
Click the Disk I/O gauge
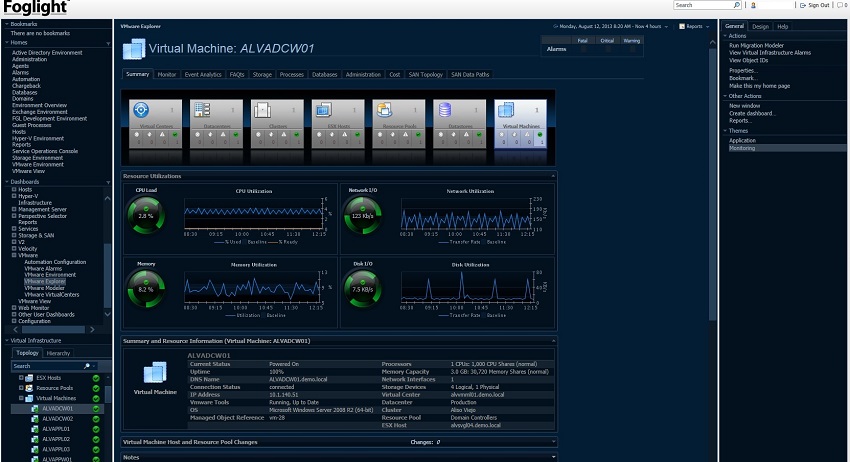tap(363, 289)
